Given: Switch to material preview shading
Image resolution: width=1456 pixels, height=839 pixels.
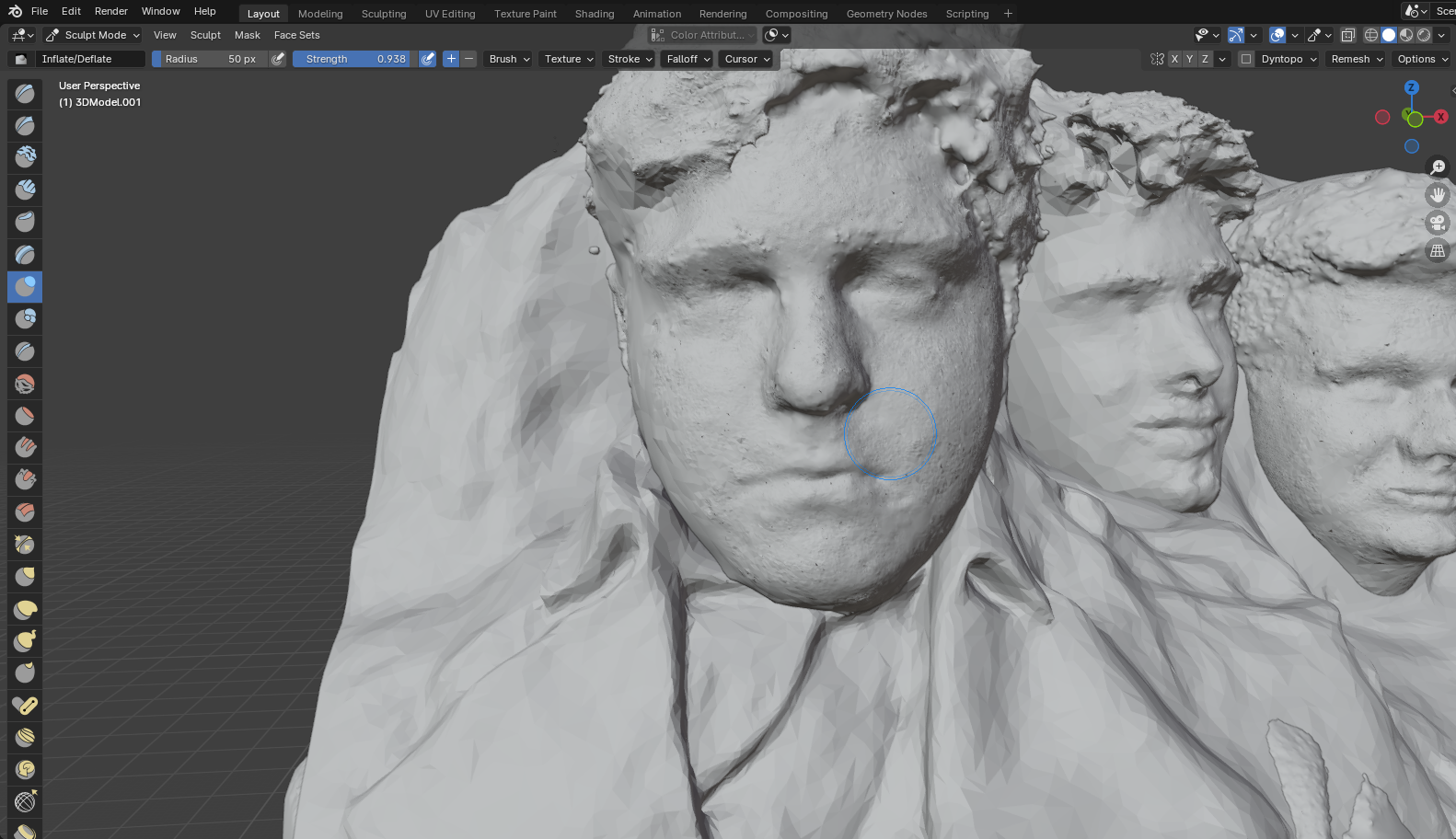Looking at the screenshot, I should click(1406, 35).
